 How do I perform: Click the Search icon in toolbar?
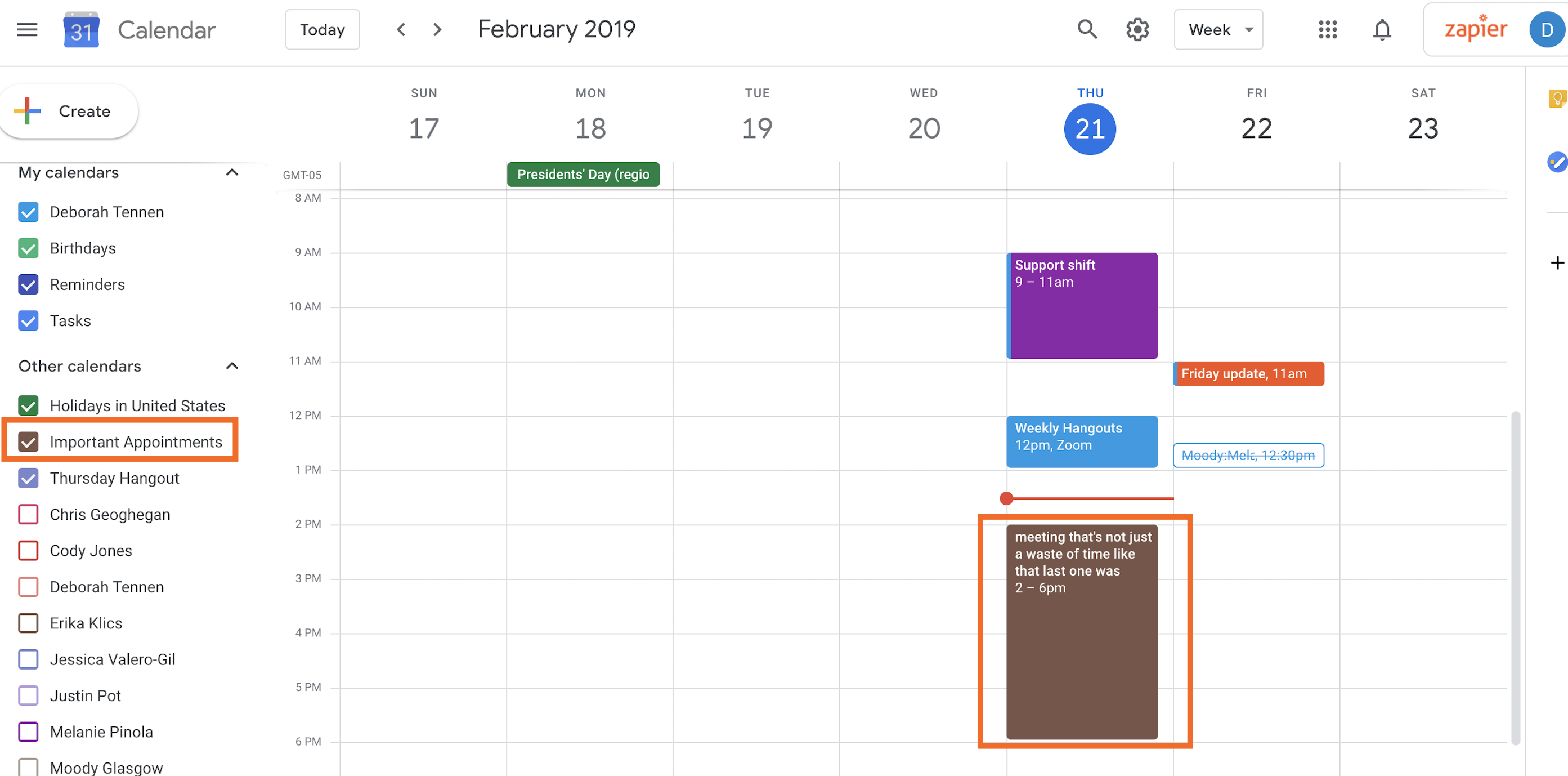[x=1085, y=29]
